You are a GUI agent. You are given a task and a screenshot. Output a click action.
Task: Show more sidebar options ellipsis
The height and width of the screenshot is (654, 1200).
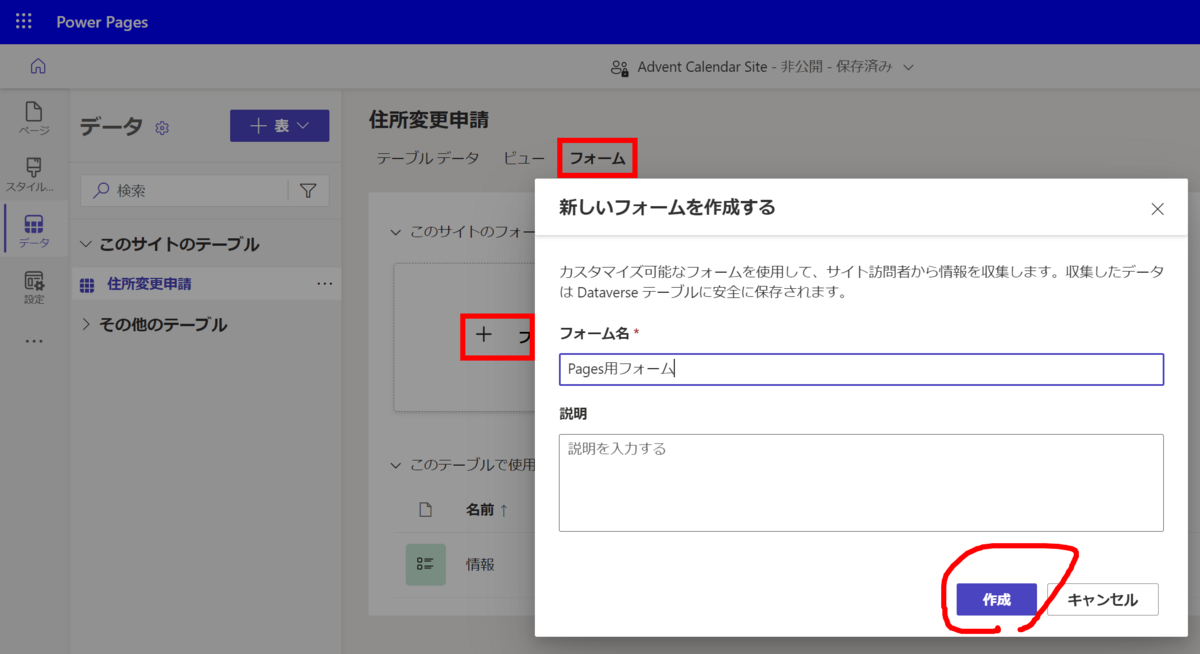coord(34,341)
